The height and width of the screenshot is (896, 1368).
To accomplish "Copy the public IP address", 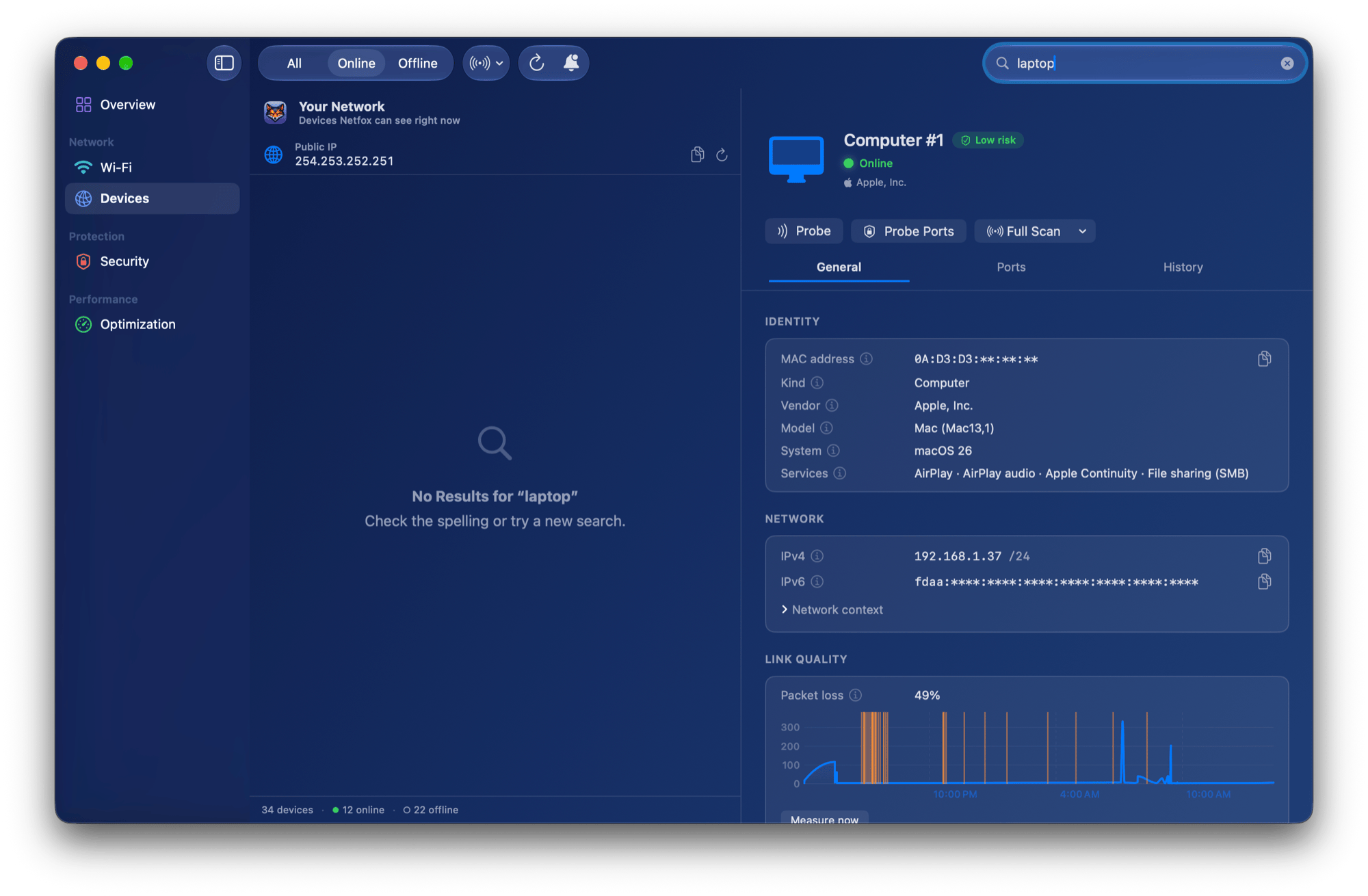I will point(697,155).
